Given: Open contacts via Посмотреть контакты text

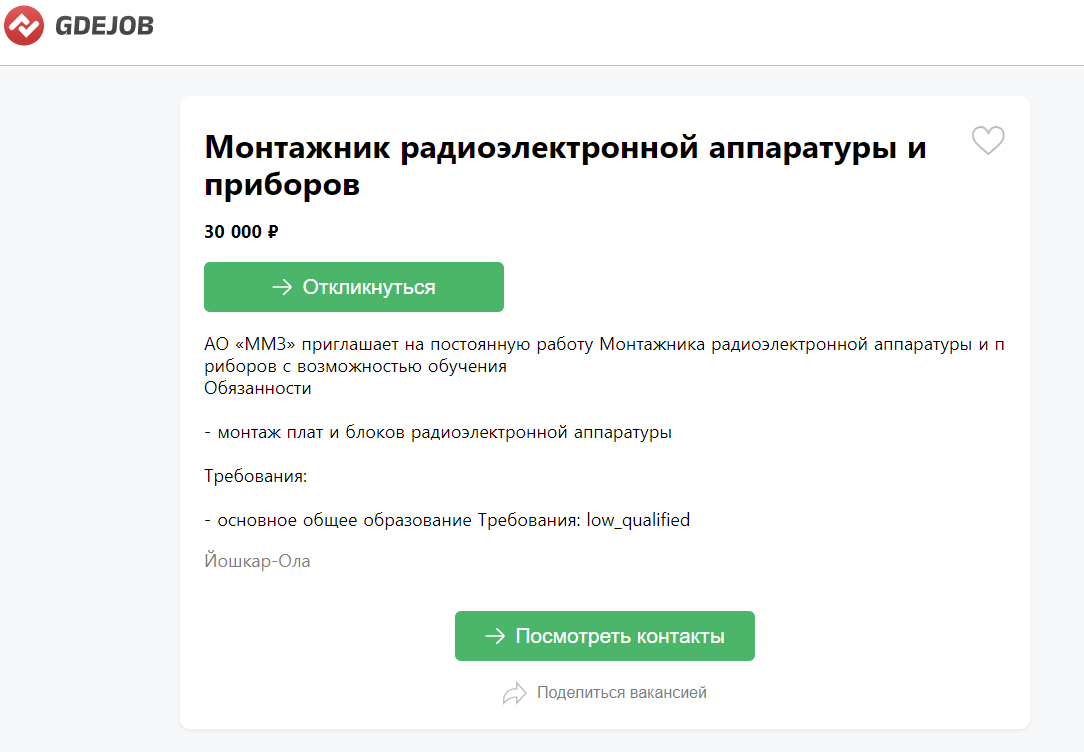Looking at the screenshot, I should pos(620,636).
